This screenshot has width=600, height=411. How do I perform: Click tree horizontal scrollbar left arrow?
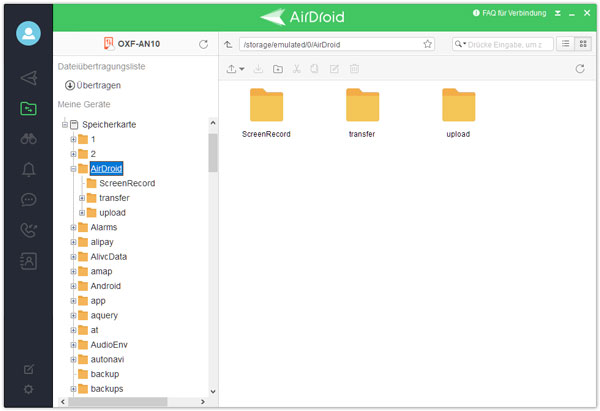click(x=63, y=402)
